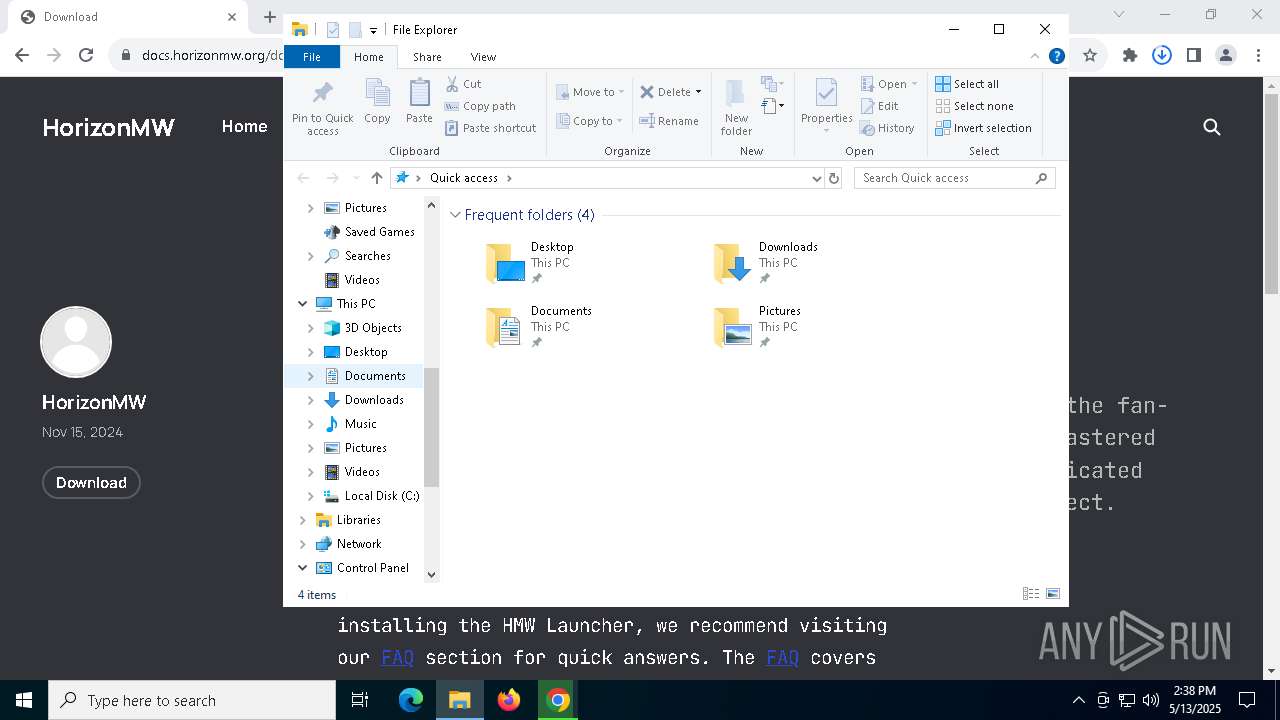Click Cut in Clipboard group

pyautogui.click(x=463, y=84)
